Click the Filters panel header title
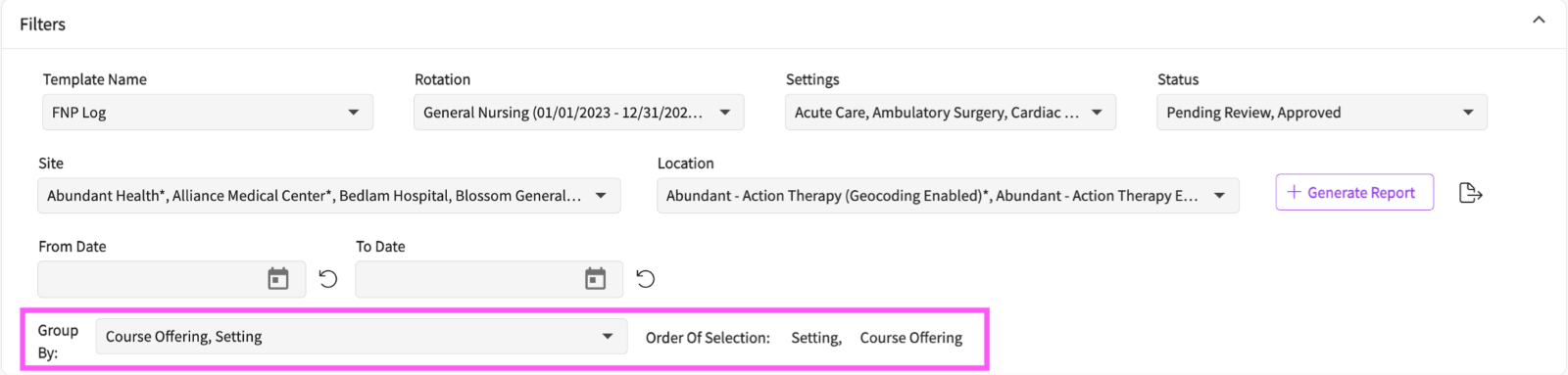The image size is (1568, 375). [42, 23]
